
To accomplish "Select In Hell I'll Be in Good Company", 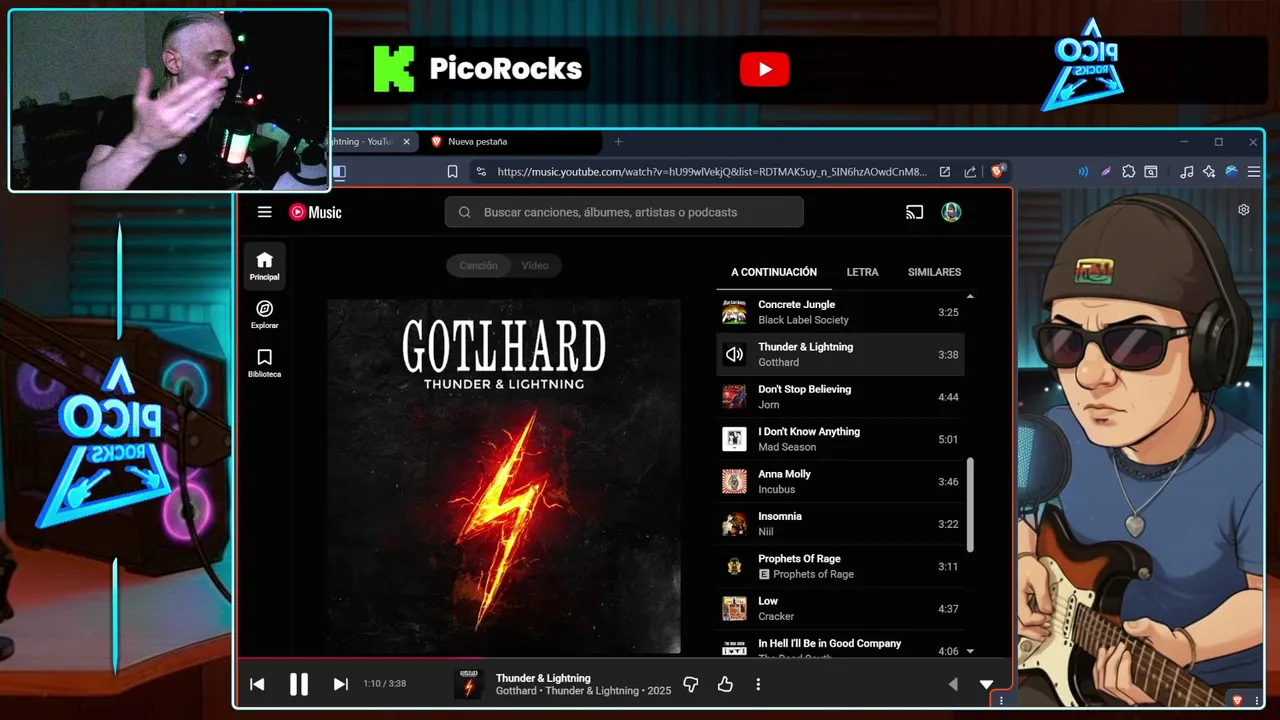I will click(840, 644).
